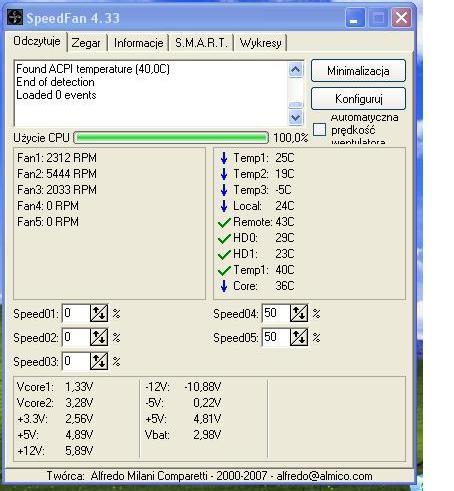Adjust Speed04 with its up/down spinner
454x491 pixels.
click(299, 313)
